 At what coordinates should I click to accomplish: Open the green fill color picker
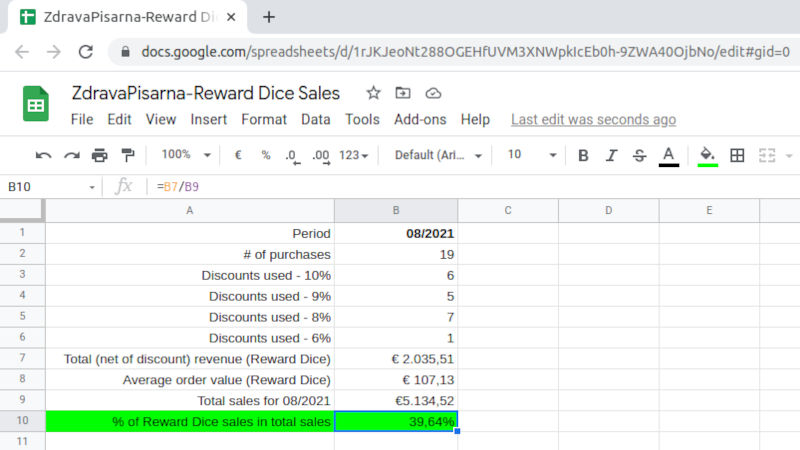pos(708,155)
